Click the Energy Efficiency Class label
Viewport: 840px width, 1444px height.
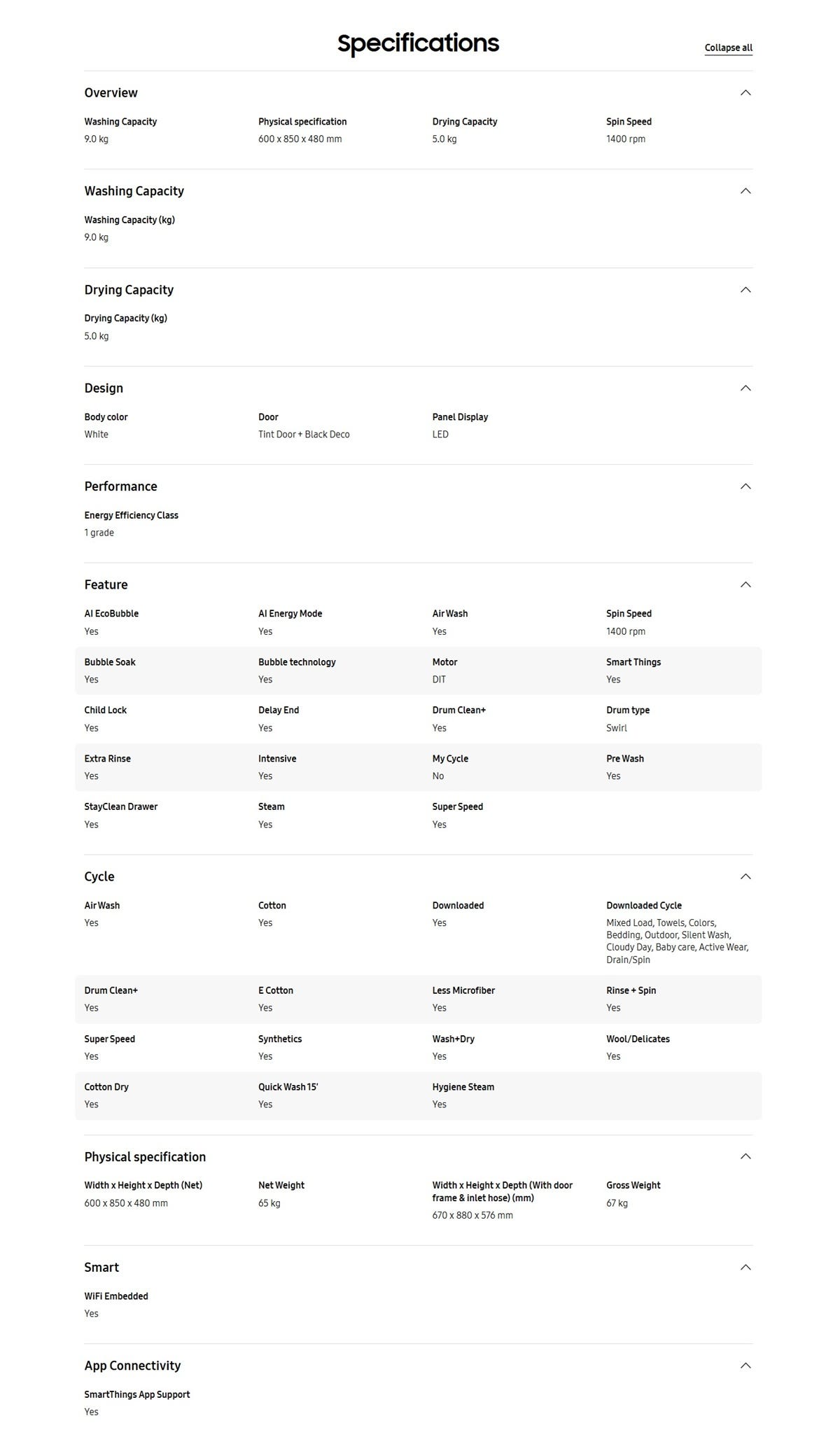click(x=131, y=515)
